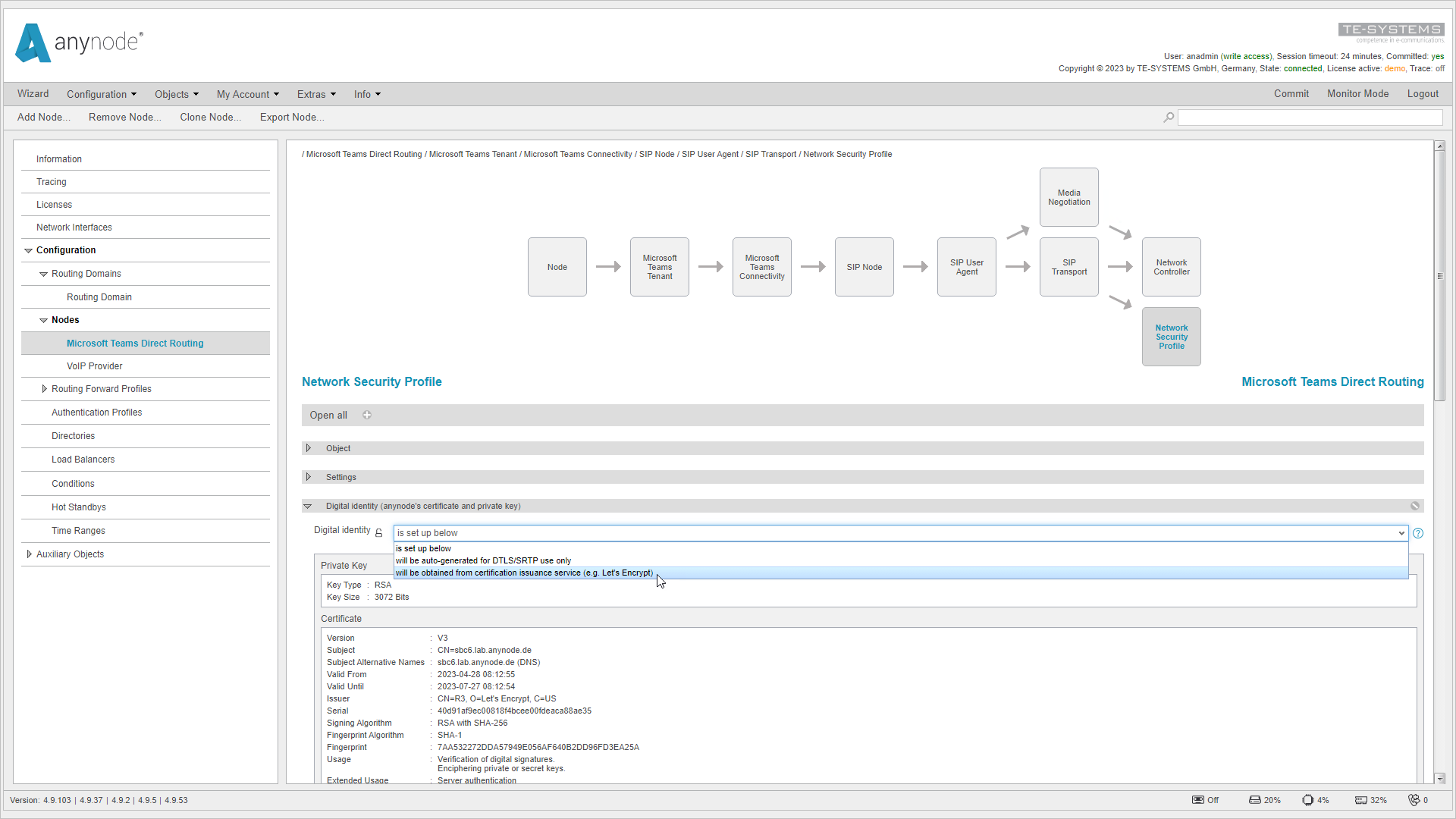Screen dimensions: 1456x819
Task: Expand Auxiliary Objects tree node
Action: [29, 554]
